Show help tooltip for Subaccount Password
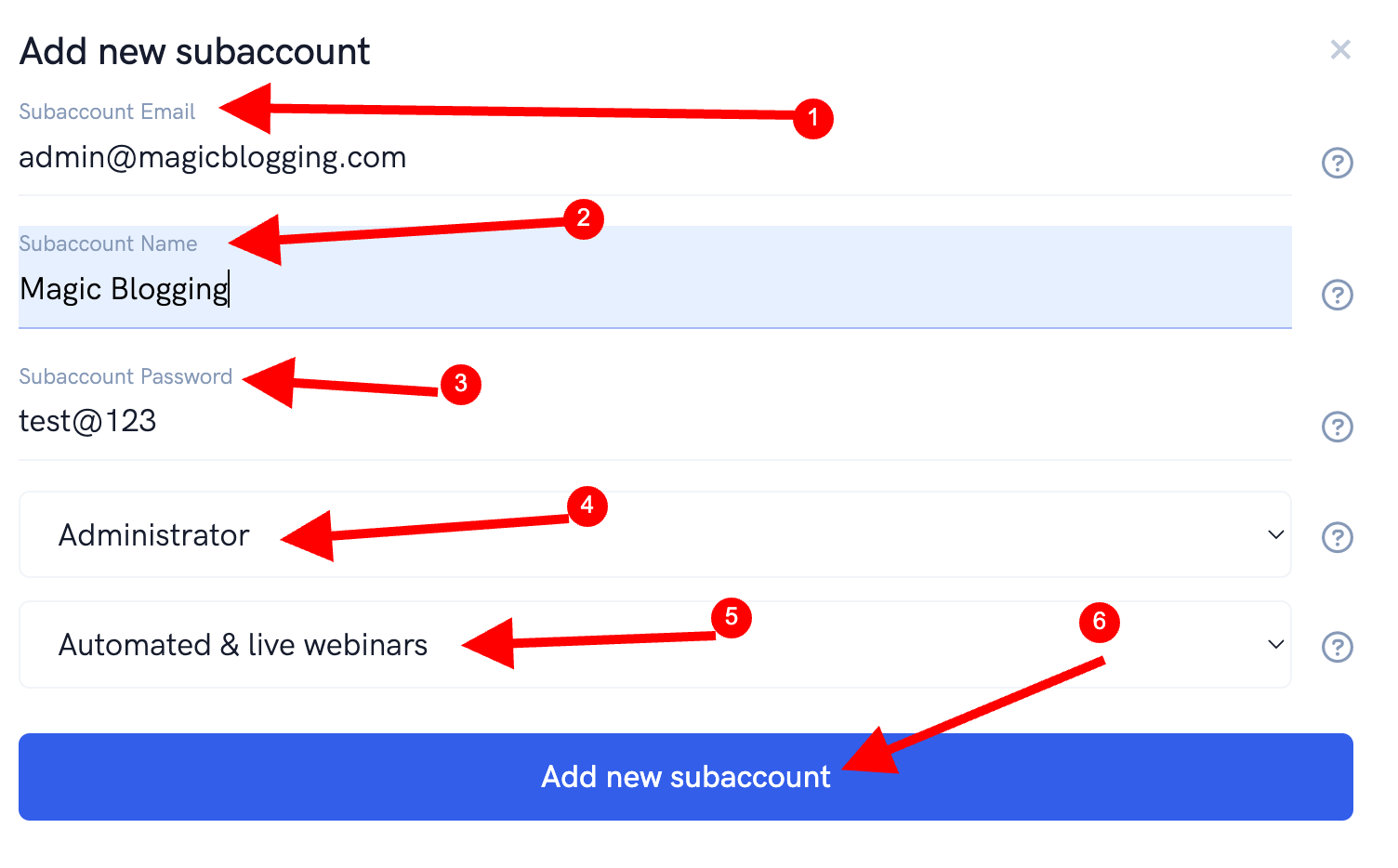The image size is (1398, 868). click(1337, 427)
